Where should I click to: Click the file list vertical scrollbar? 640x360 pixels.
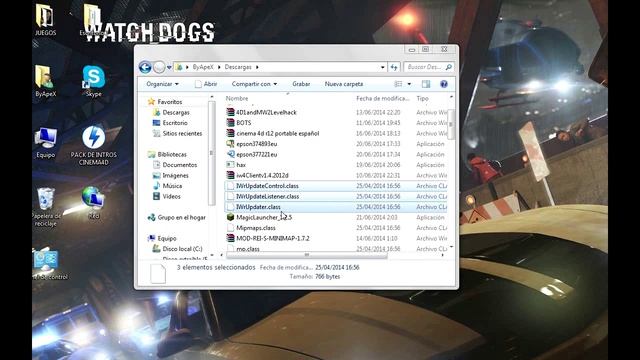point(451,124)
